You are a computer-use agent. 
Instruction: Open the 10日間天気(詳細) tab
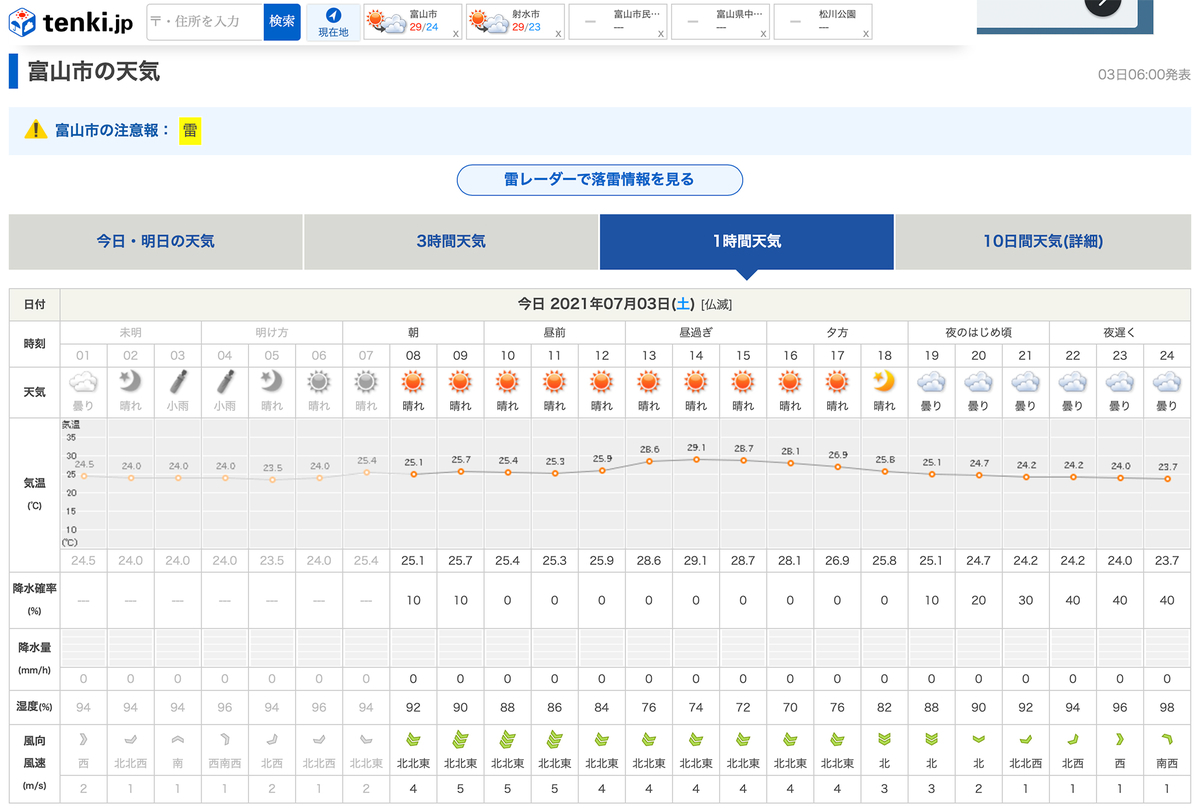point(1043,241)
